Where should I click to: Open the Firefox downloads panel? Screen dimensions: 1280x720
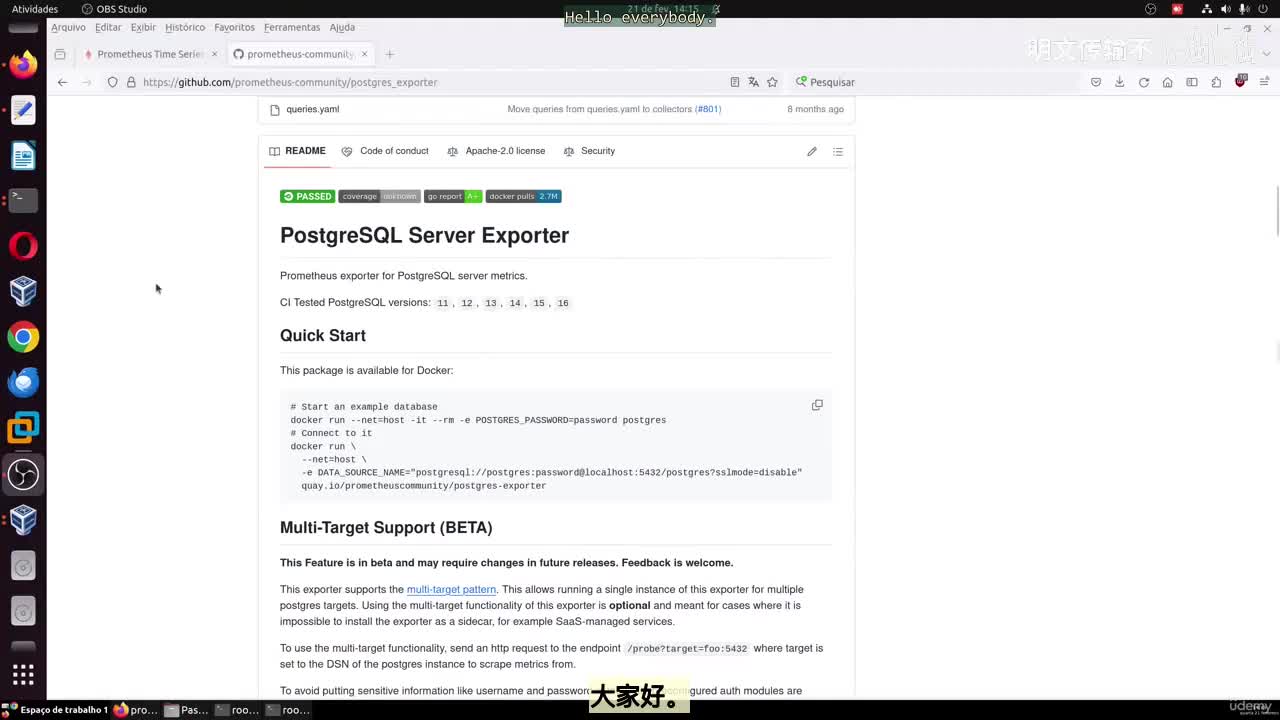tap(1119, 82)
